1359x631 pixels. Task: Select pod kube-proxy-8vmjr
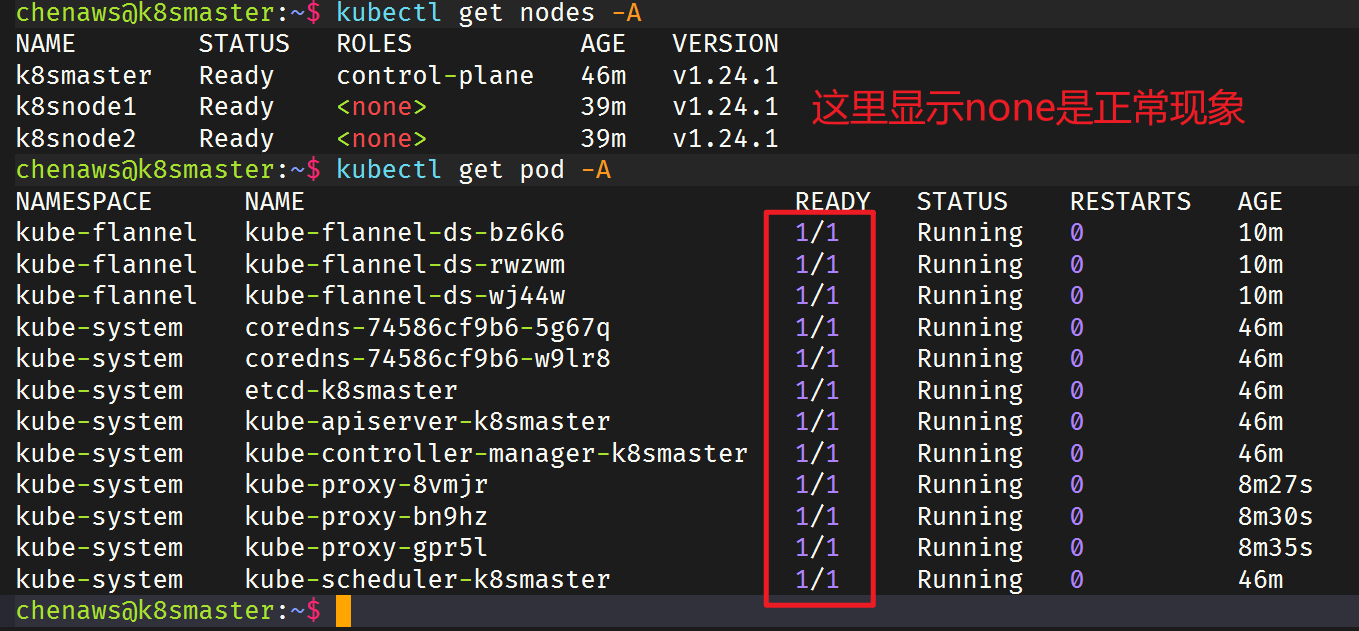coord(366,485)
